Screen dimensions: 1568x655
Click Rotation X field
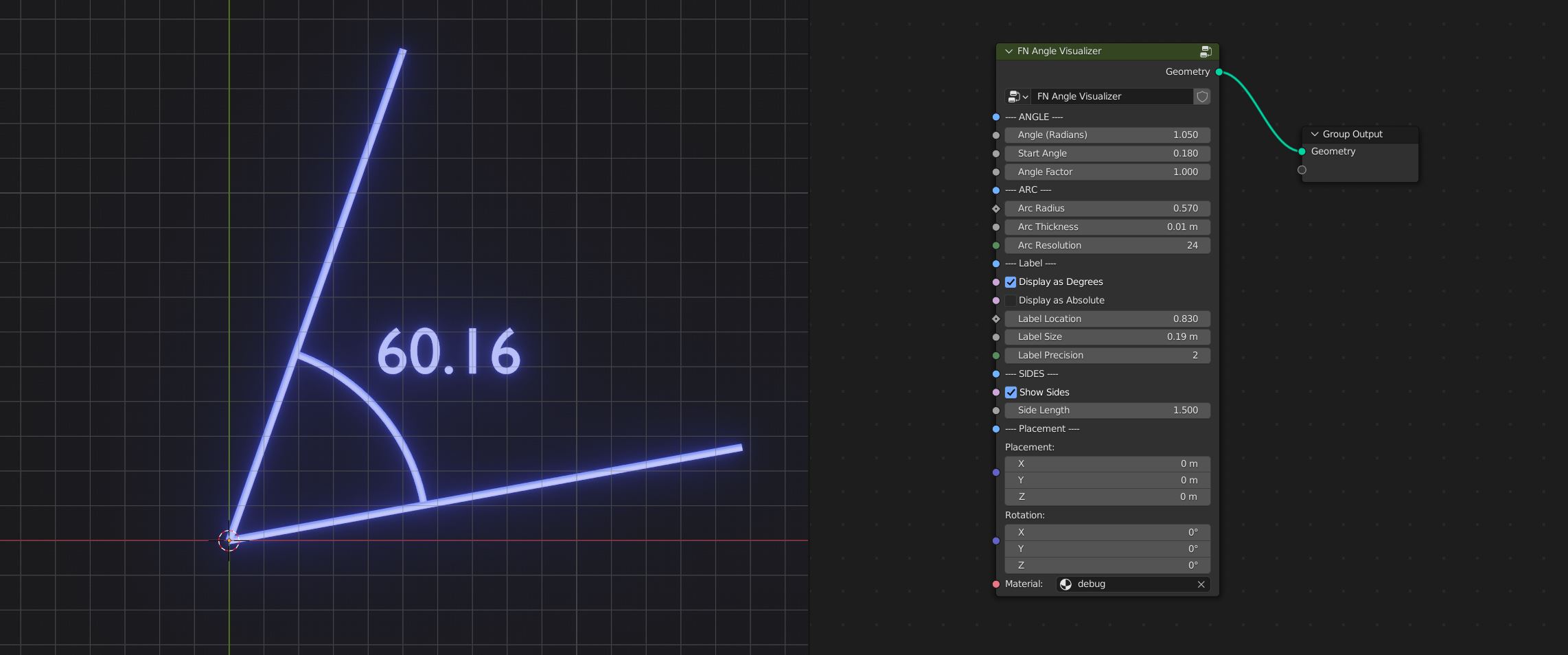coord(1107,533)
